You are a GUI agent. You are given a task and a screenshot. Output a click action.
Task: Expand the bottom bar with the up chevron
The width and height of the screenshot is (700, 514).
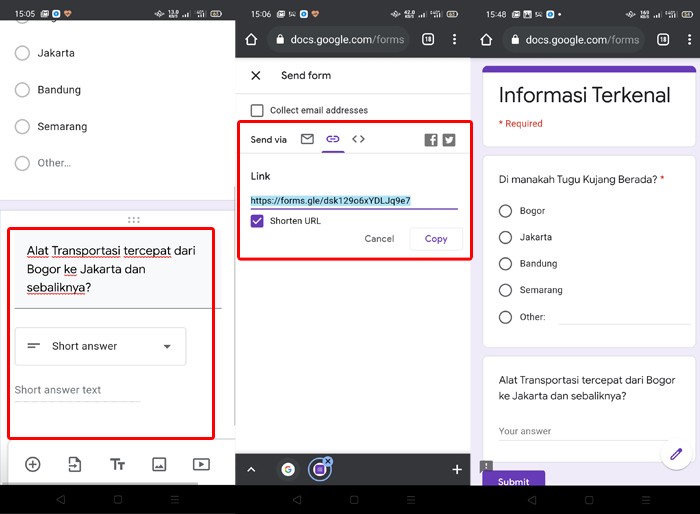[251, 470]
